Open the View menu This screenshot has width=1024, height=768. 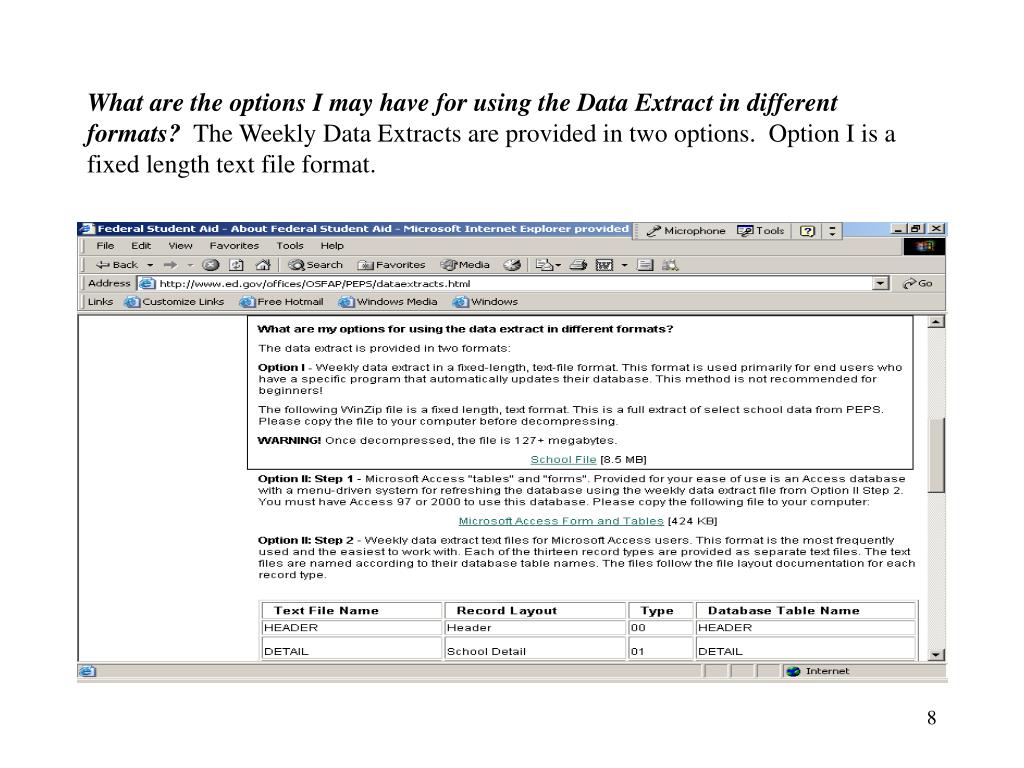pyautogui.click(x=180, y=246)
